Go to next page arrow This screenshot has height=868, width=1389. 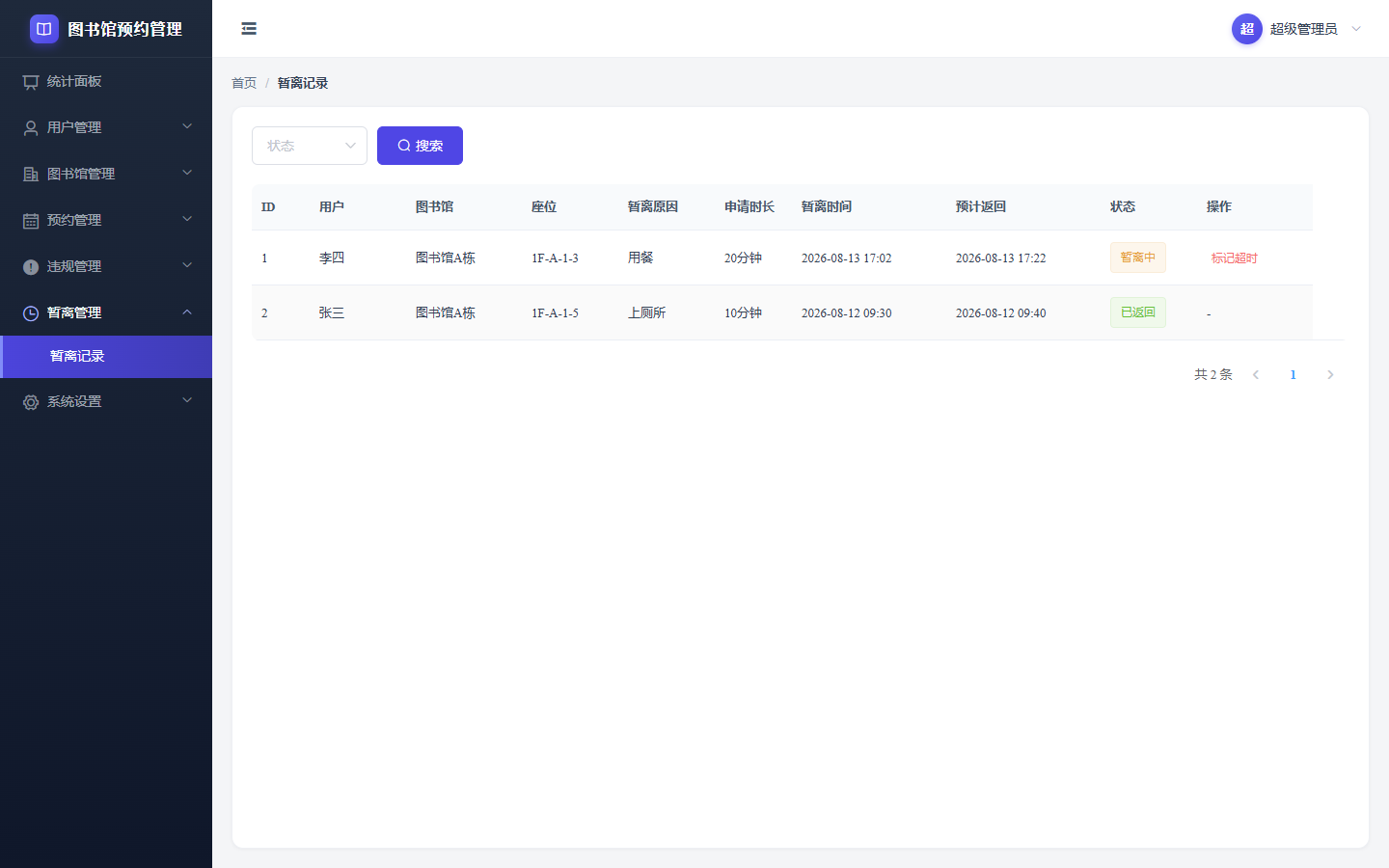tap(1330, 374)
